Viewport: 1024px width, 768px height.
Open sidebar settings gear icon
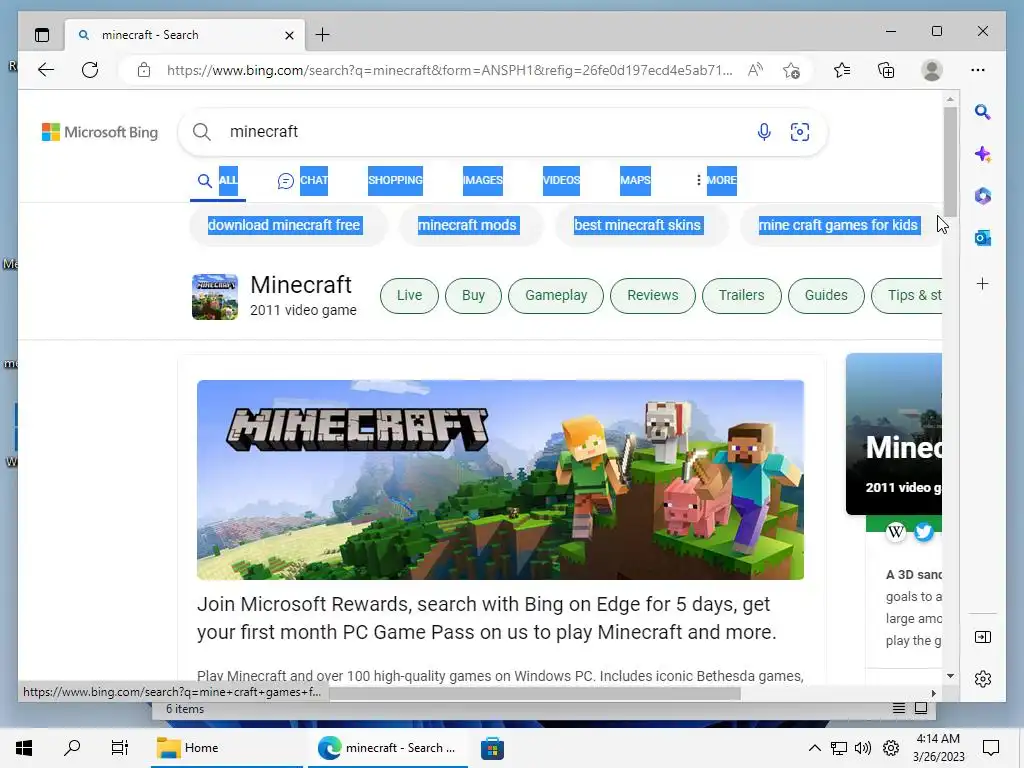pos(982,679)
